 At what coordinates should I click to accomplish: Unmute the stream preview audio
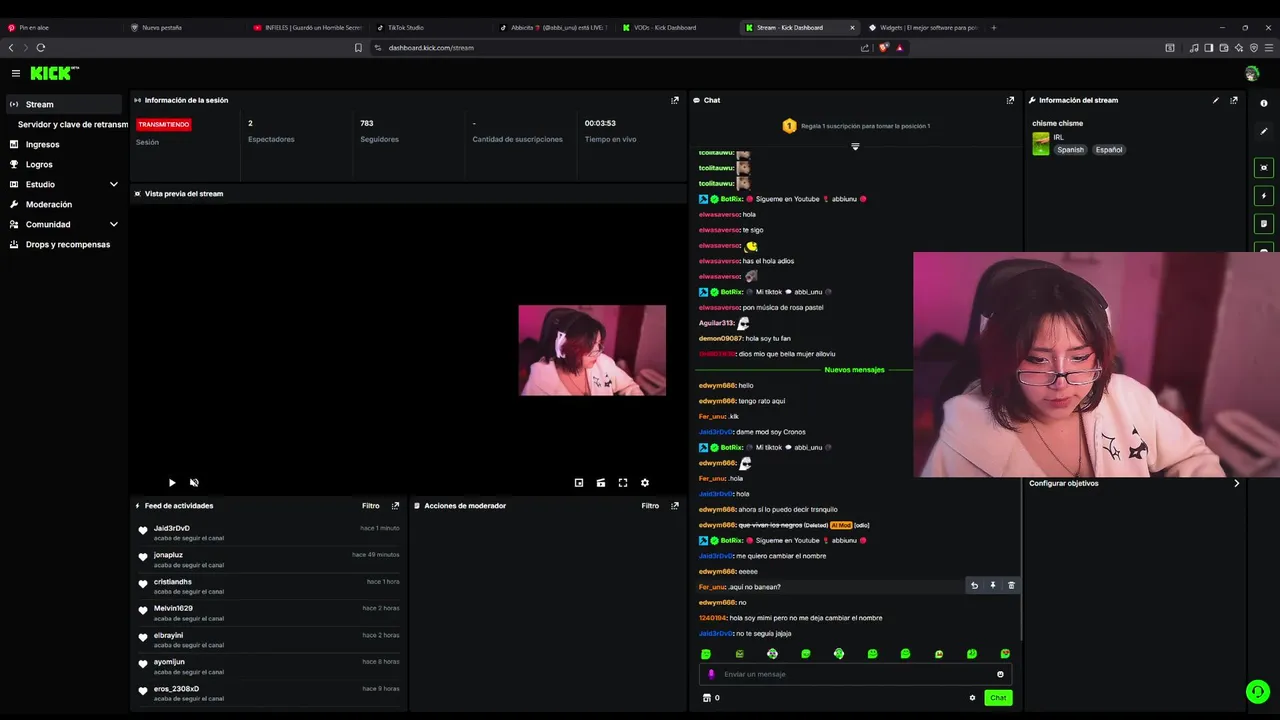(x=194, y=483)
